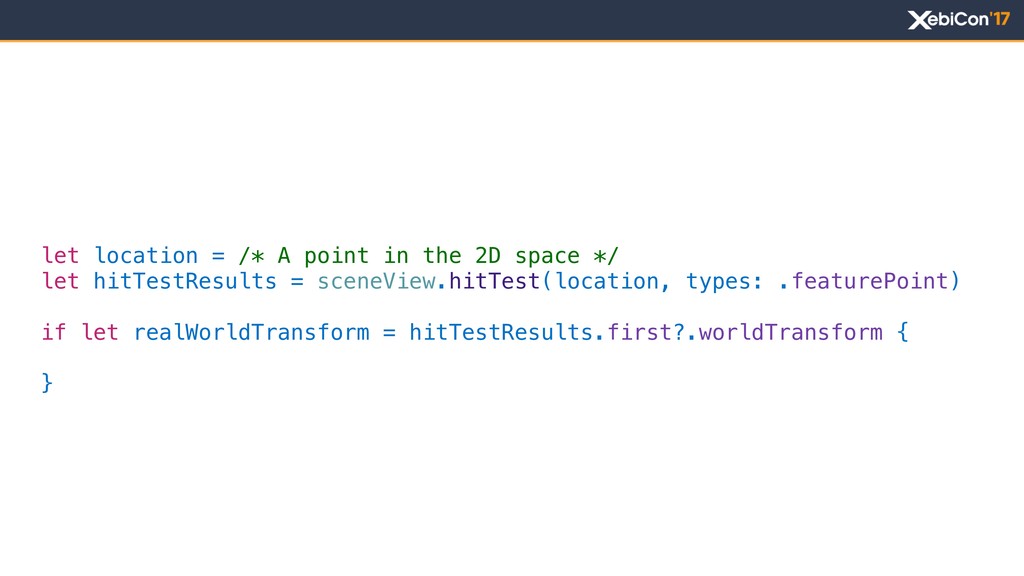Click the 'hitTestResults' variable declaration
The height and width of the screenshot is (576, 1024).
(x=185, y=281)
